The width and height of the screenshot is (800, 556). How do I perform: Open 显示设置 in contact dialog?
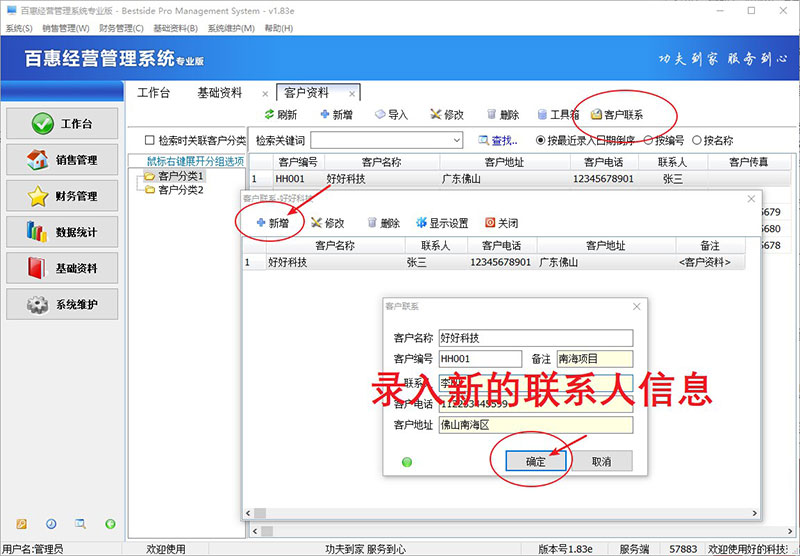442,223
